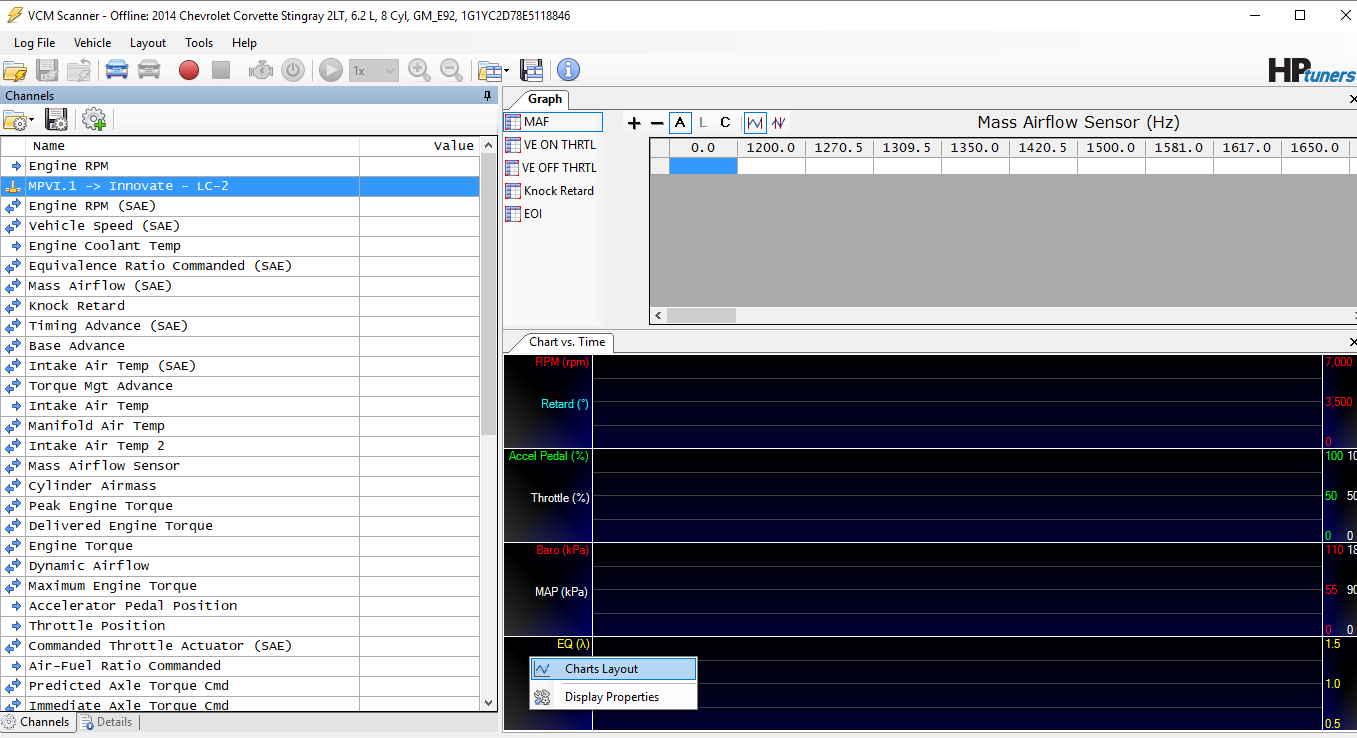Expand the layout folder dropdown arrow
Image resolution: width=1357 pixels, height=738 pixels.
point(506,71)
